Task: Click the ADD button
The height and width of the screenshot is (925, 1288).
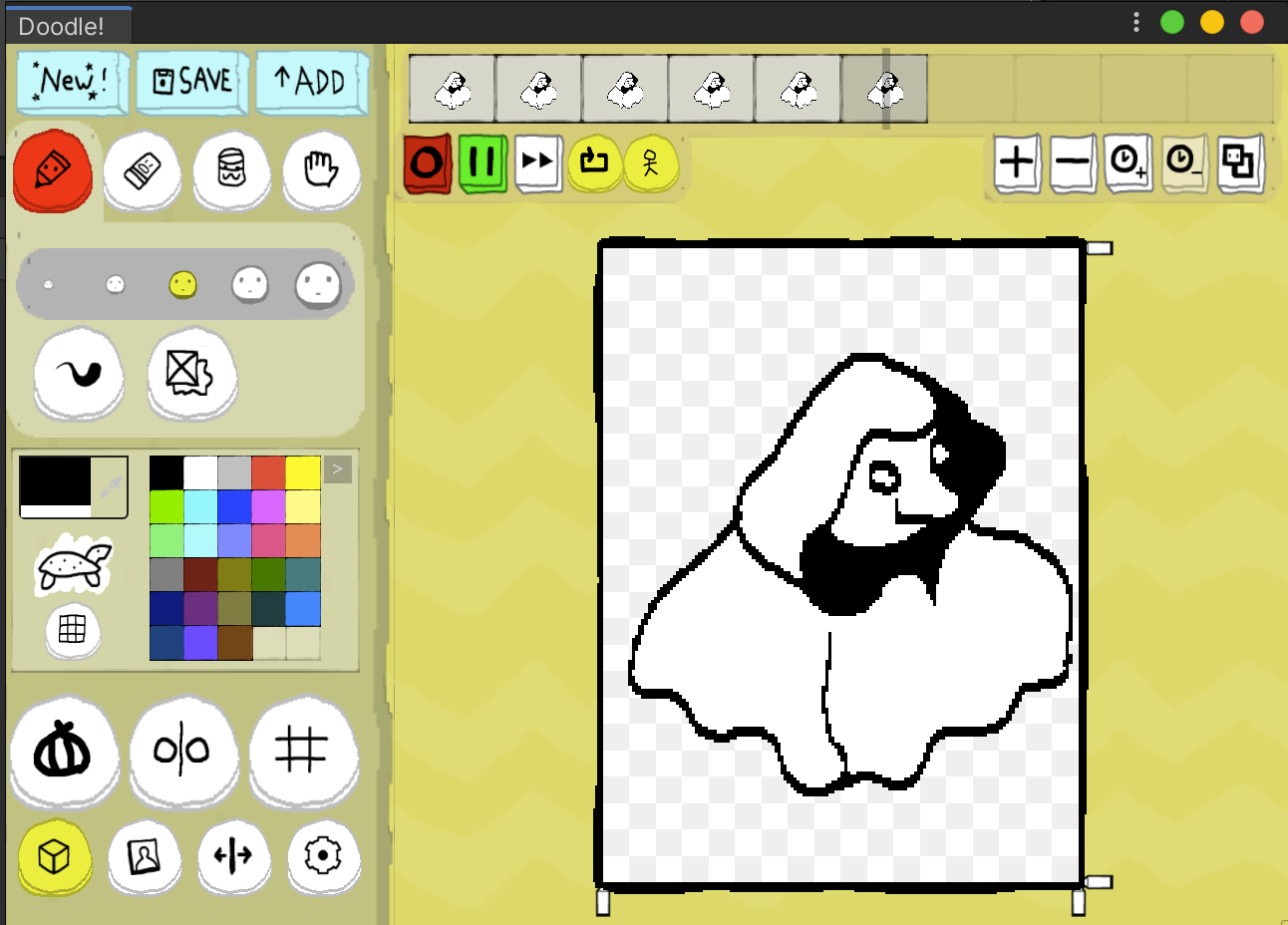Action: pyautogui.click(x=311, y=82)
